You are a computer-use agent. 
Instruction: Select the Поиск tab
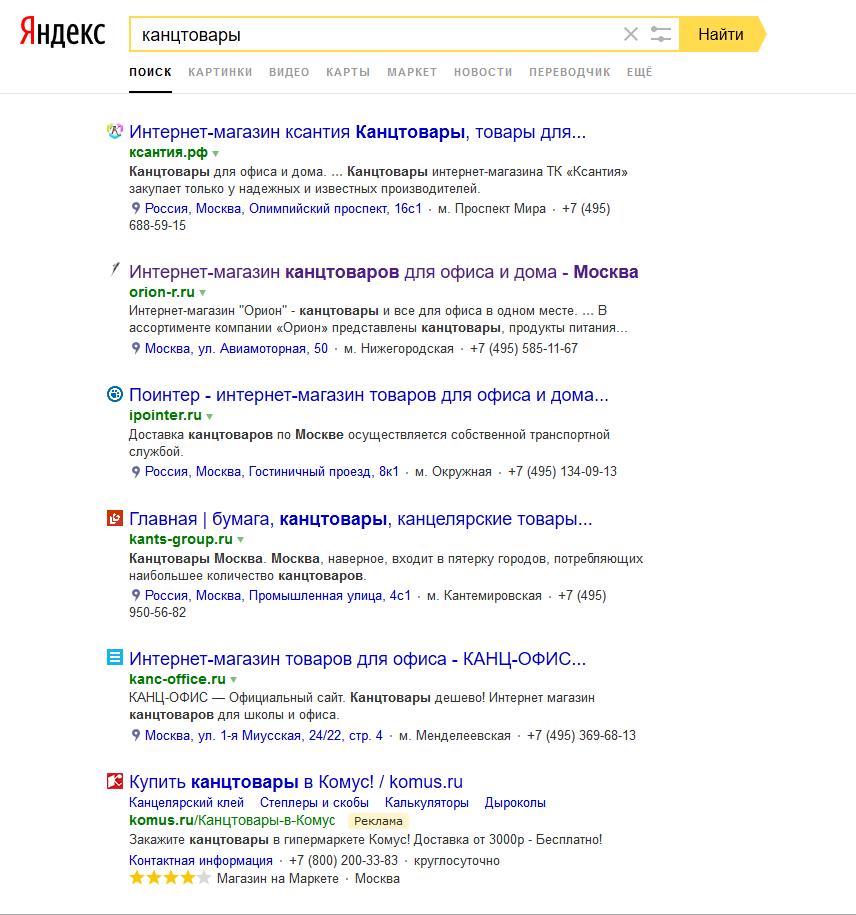pos(151,72)
